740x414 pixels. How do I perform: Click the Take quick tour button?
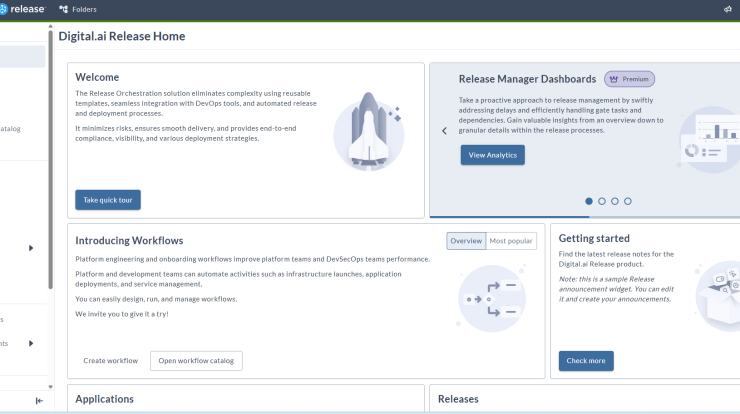[108, 200]
